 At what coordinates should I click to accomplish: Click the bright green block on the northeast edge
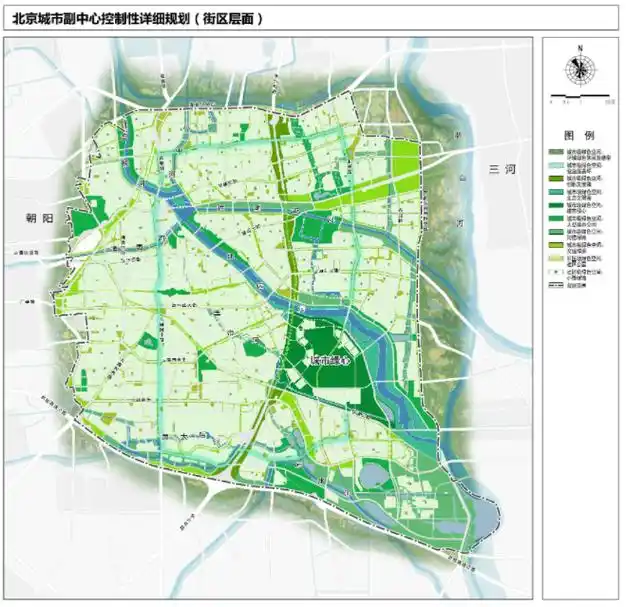[401, 153]
